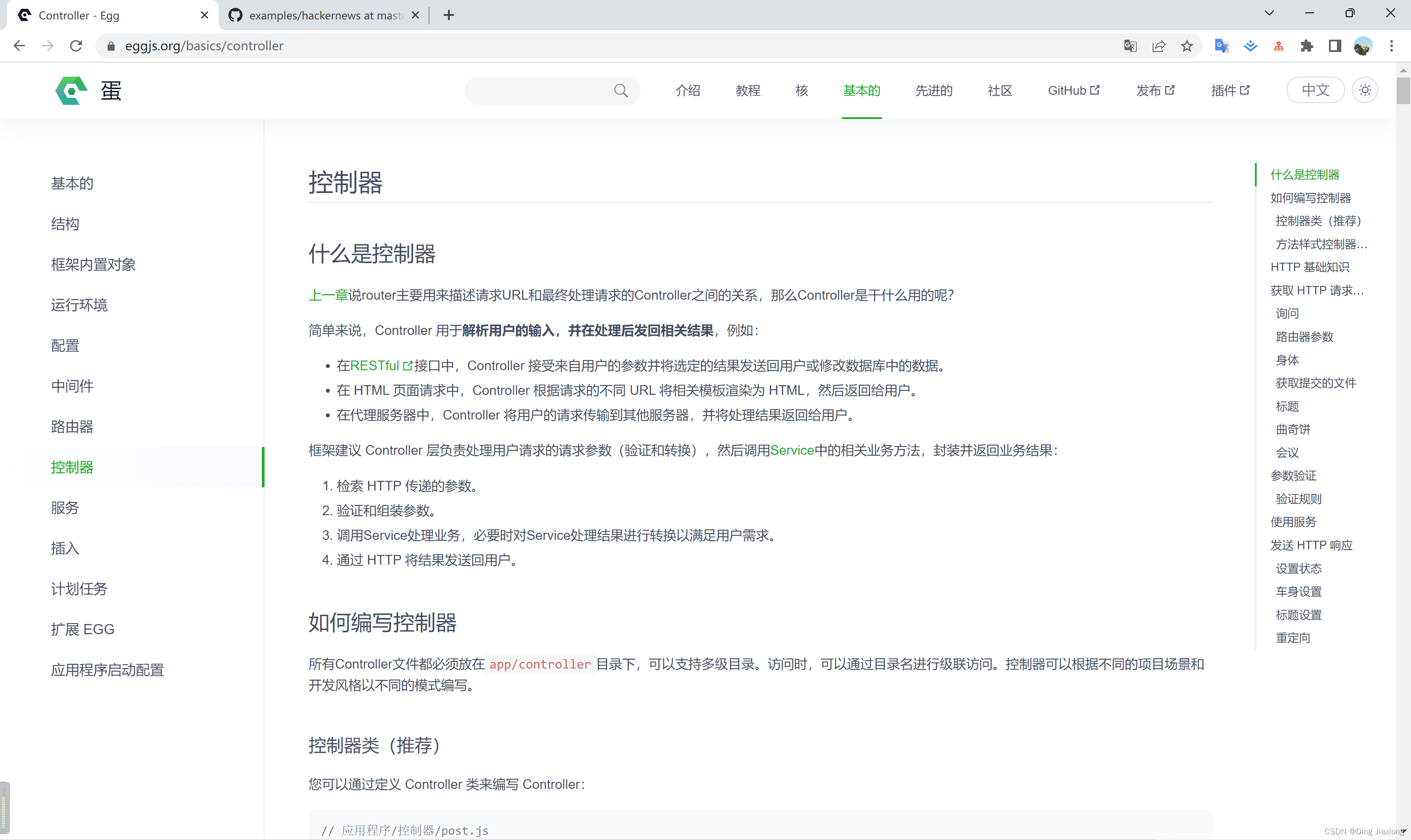The width and height of the screenshot is (1411, 840).
Task: Jump to 参数验证 in table of contents
Action: [1293, 476]
